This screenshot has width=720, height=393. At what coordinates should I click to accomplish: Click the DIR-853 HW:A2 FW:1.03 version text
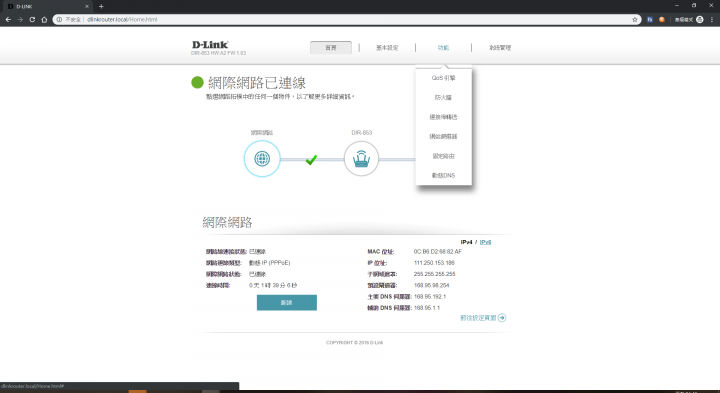coord(219,53)
